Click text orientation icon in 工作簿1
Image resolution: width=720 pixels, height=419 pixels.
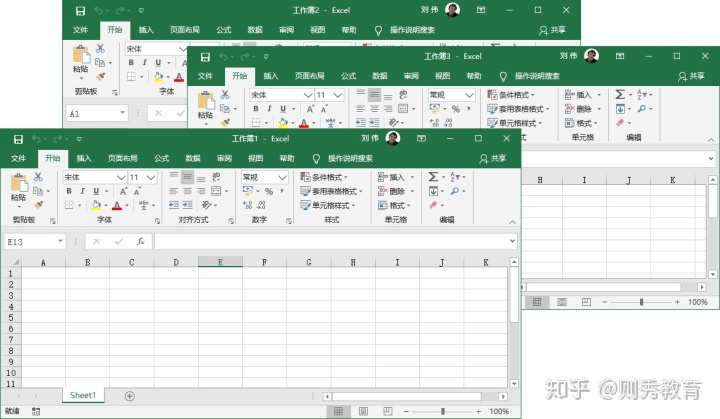coord(207,205)
